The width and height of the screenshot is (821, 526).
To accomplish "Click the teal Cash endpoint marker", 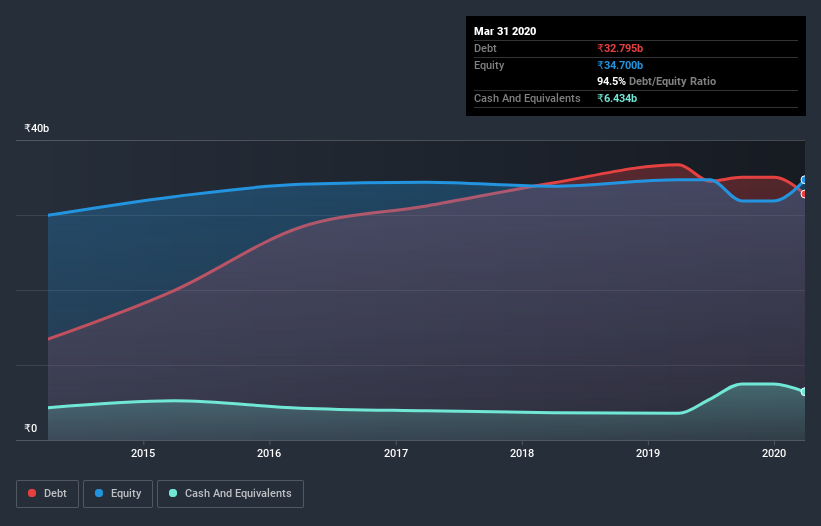I will 804,391.
